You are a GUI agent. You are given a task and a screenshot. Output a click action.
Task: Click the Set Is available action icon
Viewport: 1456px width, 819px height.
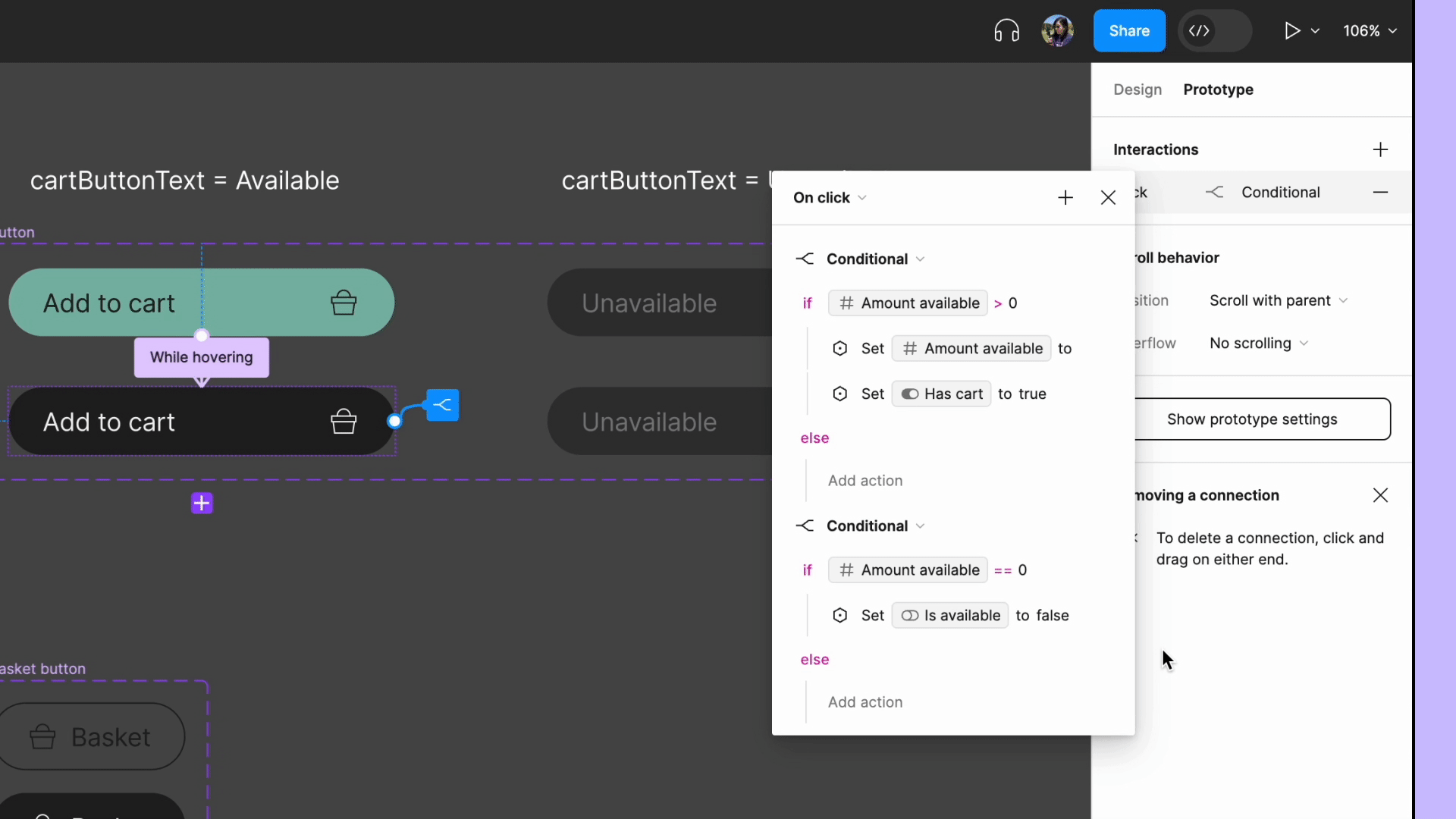(839, 616)
